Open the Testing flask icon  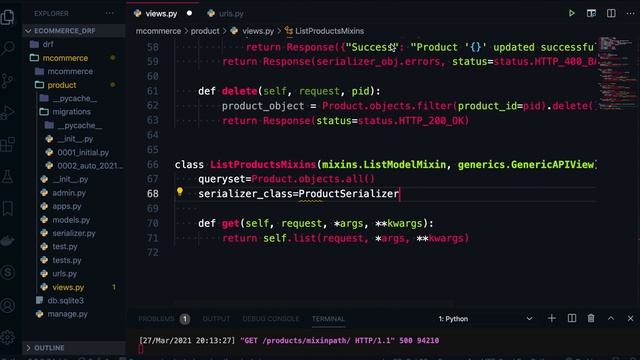point(7,176)
